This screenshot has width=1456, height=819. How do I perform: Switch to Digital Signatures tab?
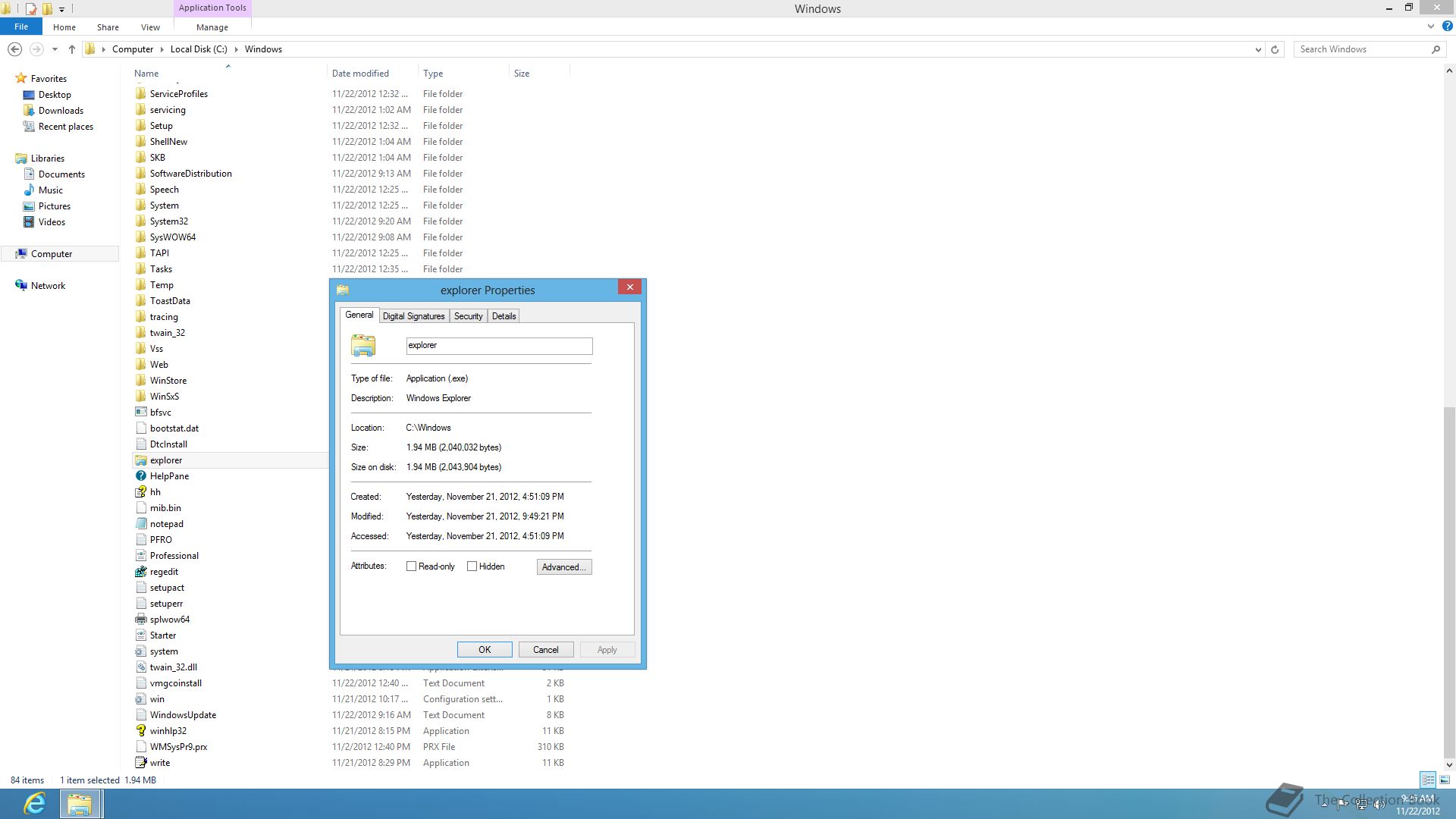[413, 316]
